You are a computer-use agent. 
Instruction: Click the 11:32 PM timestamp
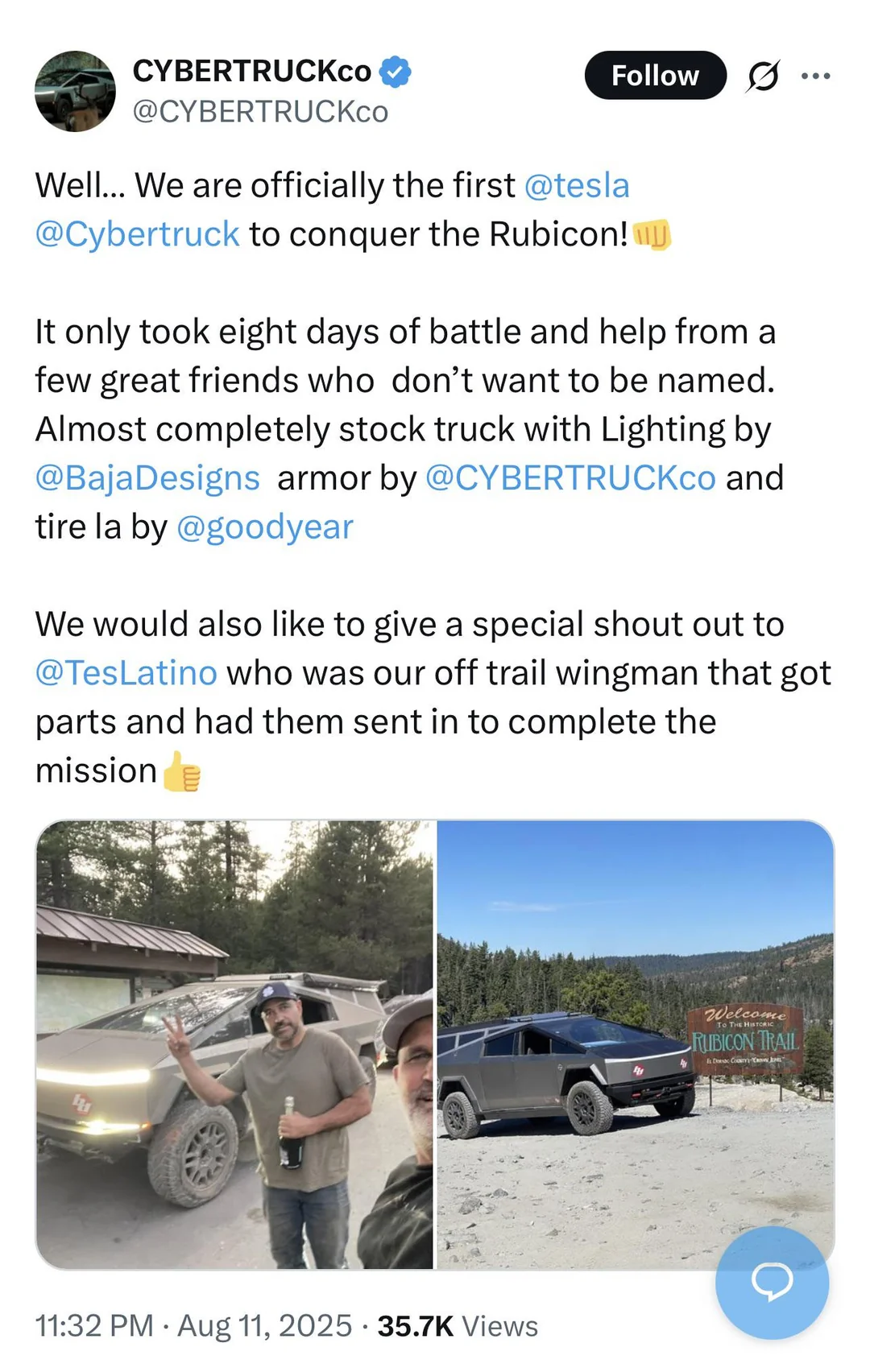94,1325
